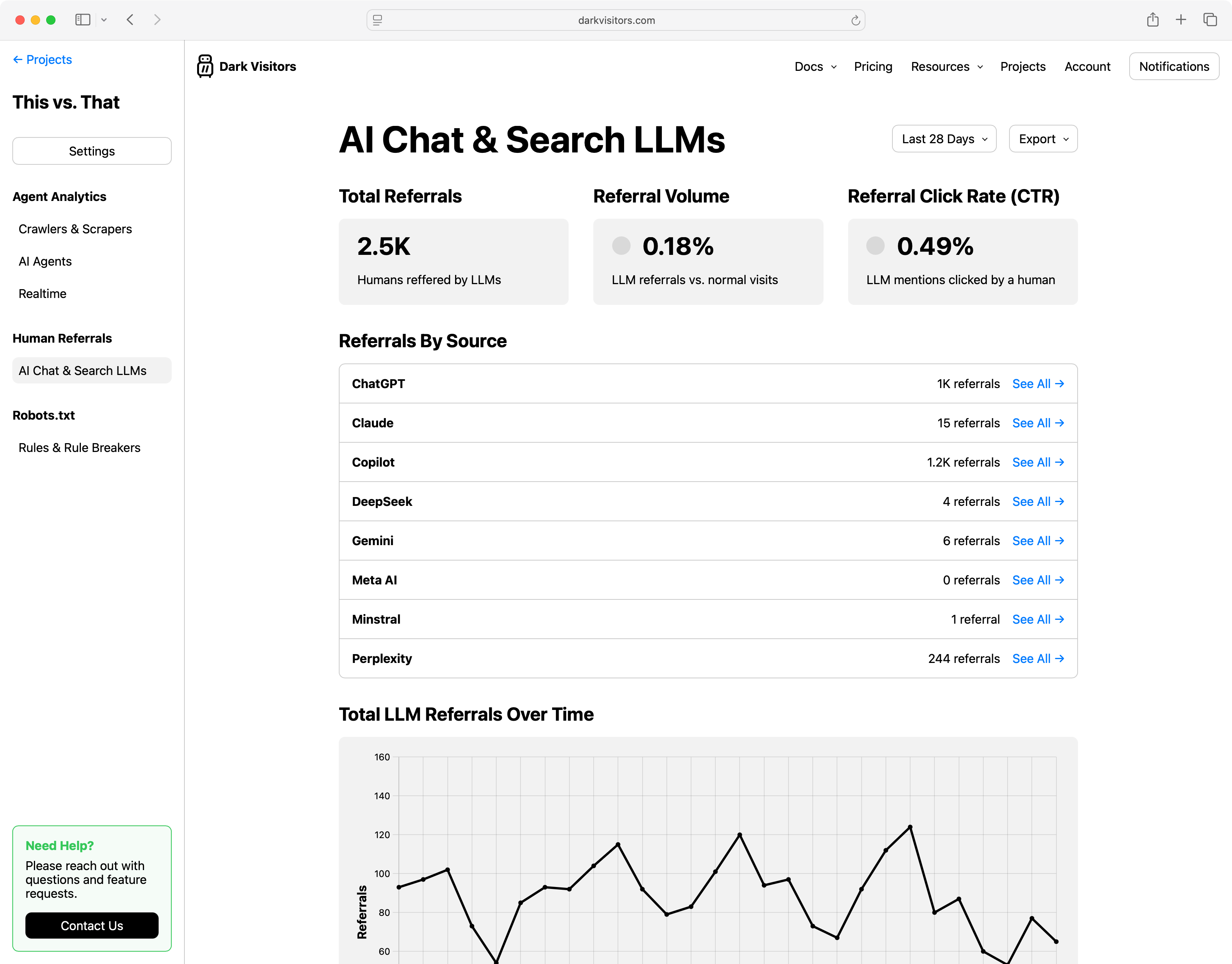Expand the Docs menu
Image resolution: width=1232 pixels, height=964 pixels.
(x=815, y=67)
